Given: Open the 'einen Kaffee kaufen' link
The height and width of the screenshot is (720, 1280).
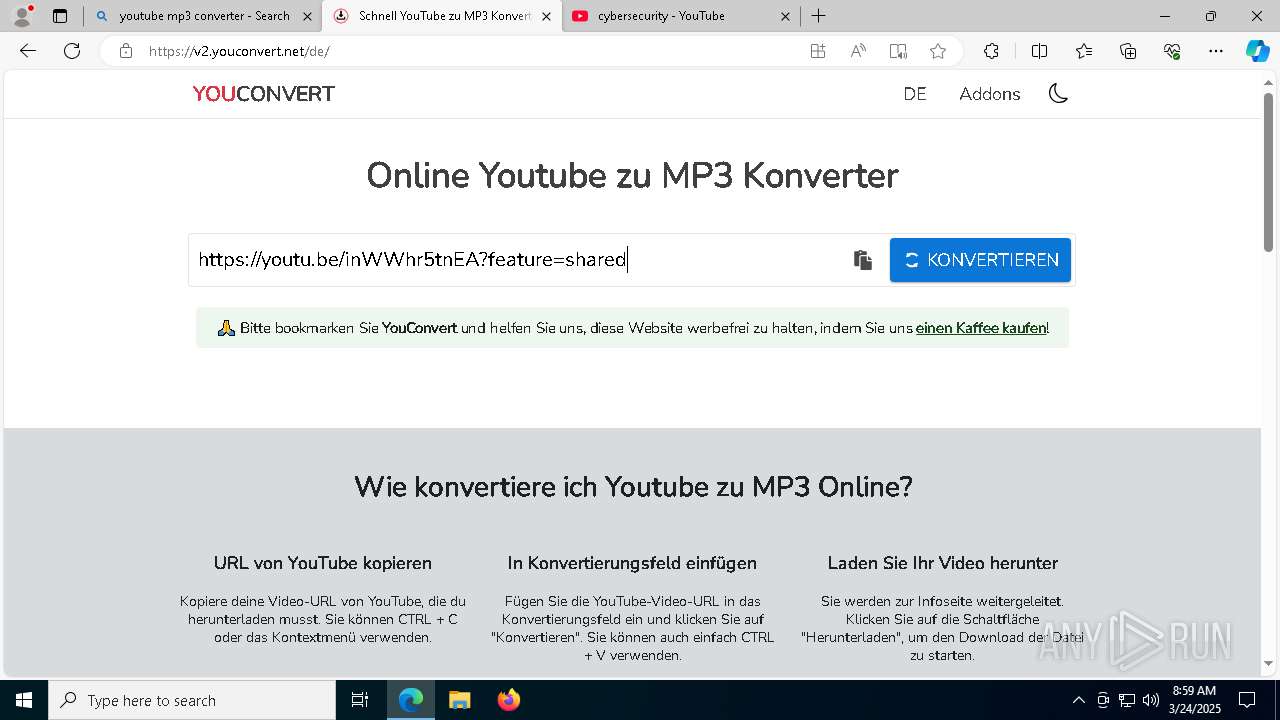Looking at the screenshot, I should tap(980, 328).
